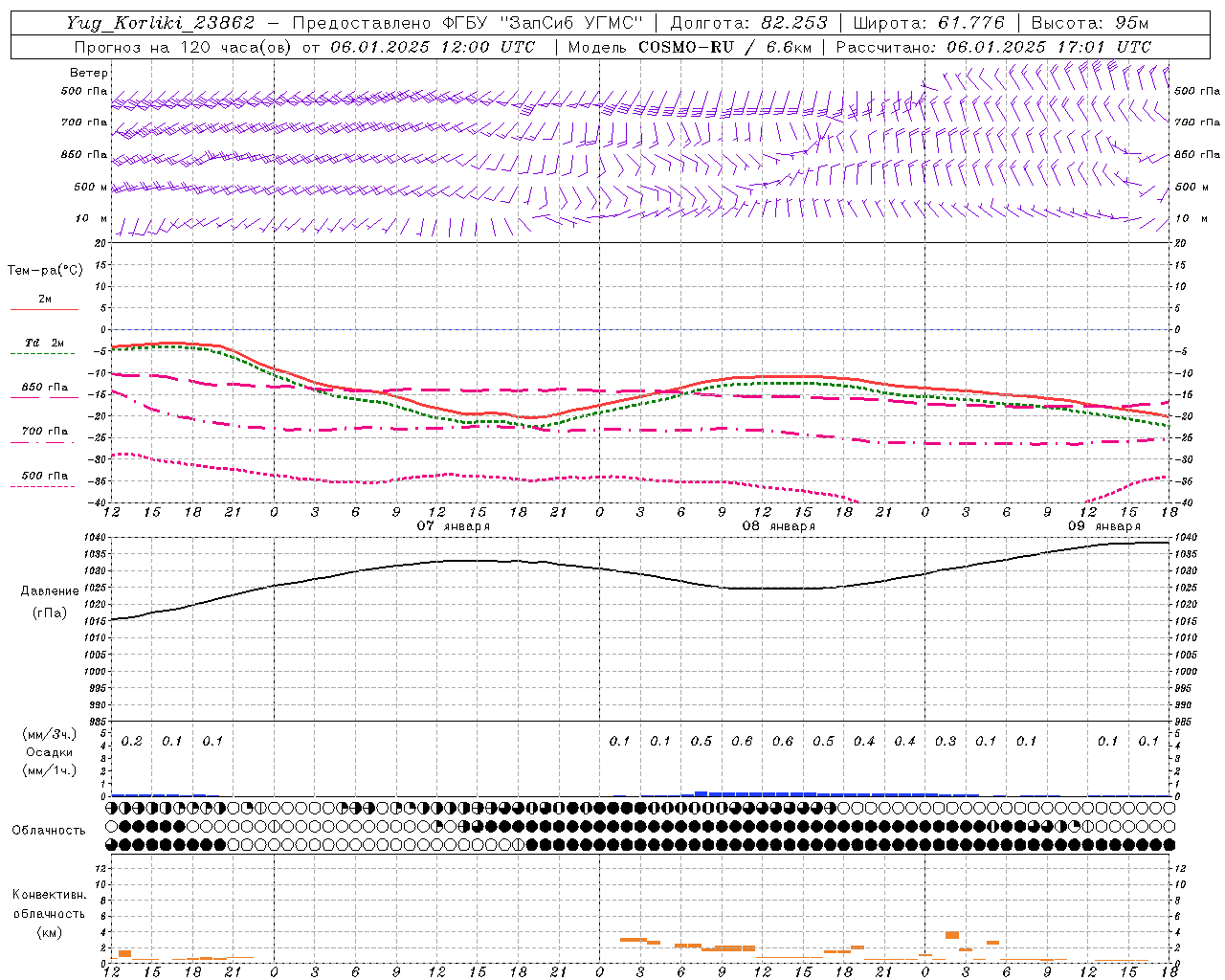Click the station name Yug_Korliki_23862
Screen dimensions: 1225x980
pos(161,23)
